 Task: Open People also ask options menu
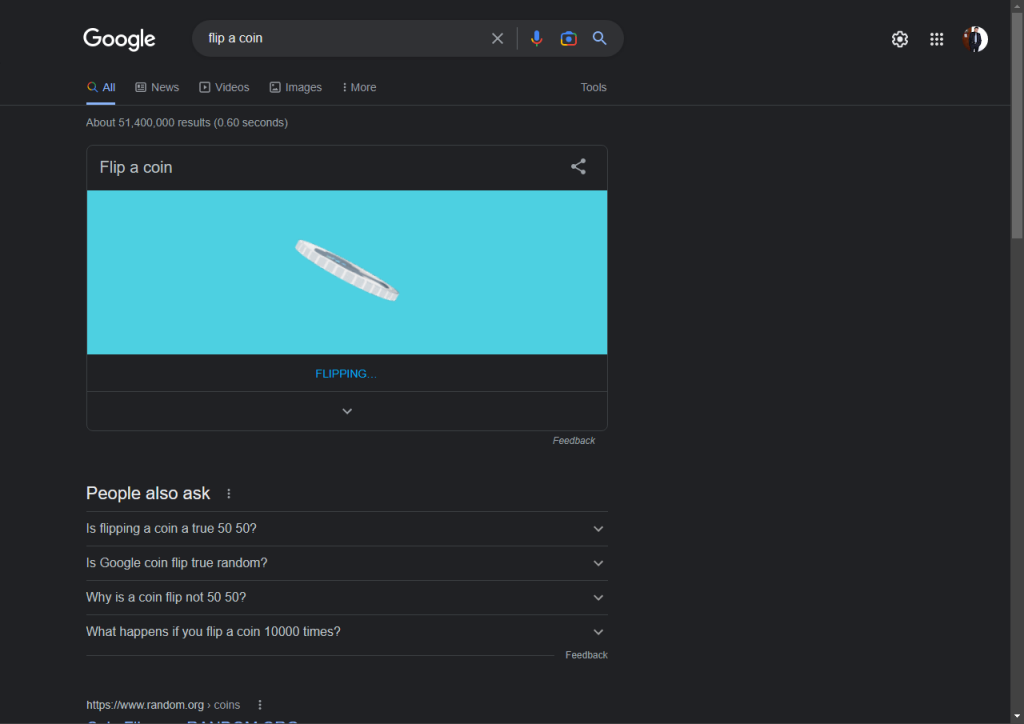pyautogui.click(x=229, y=494)
